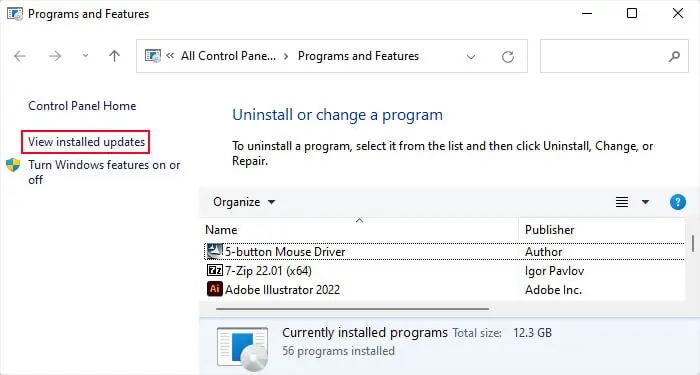Select 'Programs and Features' breadcrumb
The image size is (700, 375).
coord(358,56)
